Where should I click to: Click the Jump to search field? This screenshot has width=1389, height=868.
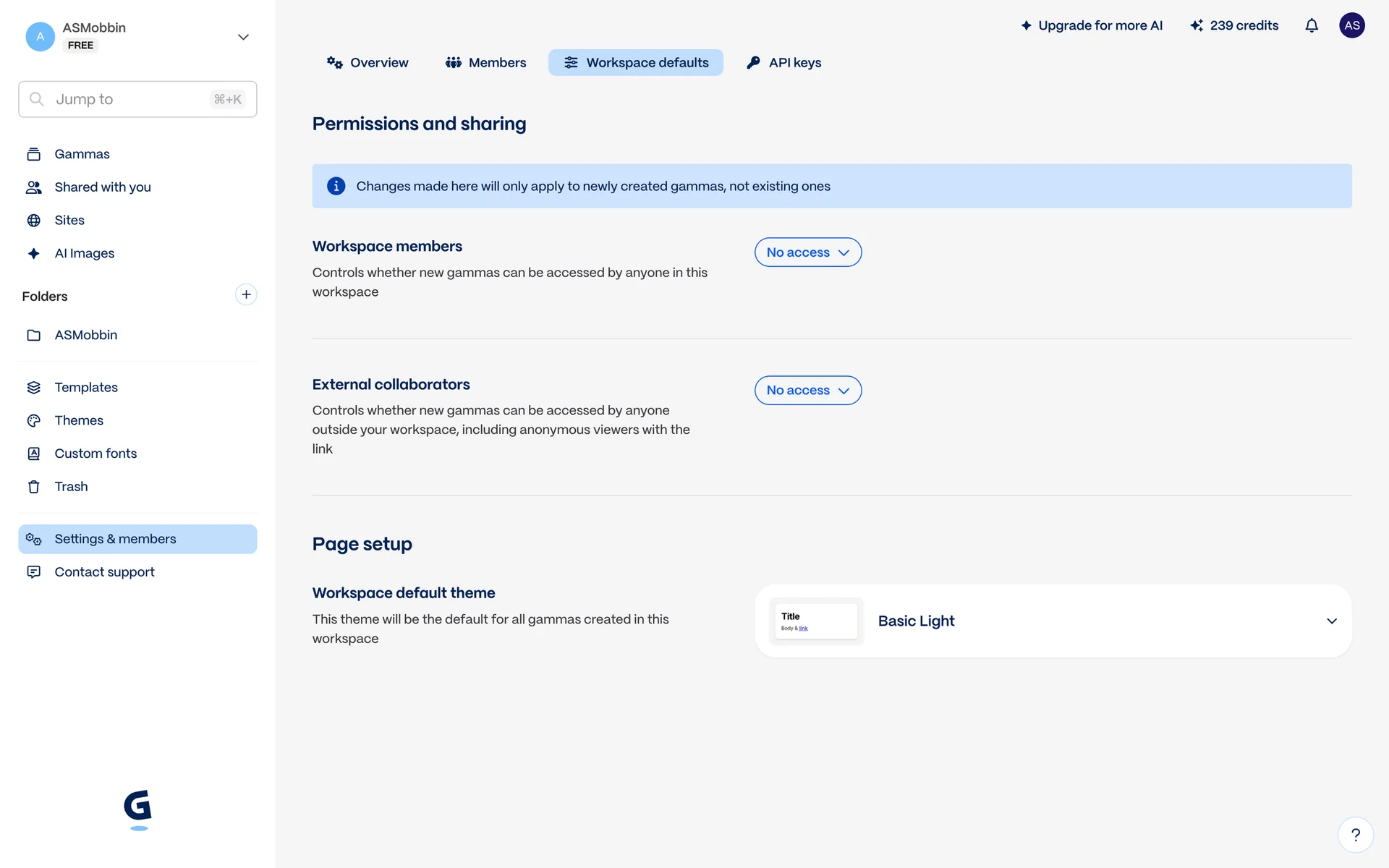[137, 99]
